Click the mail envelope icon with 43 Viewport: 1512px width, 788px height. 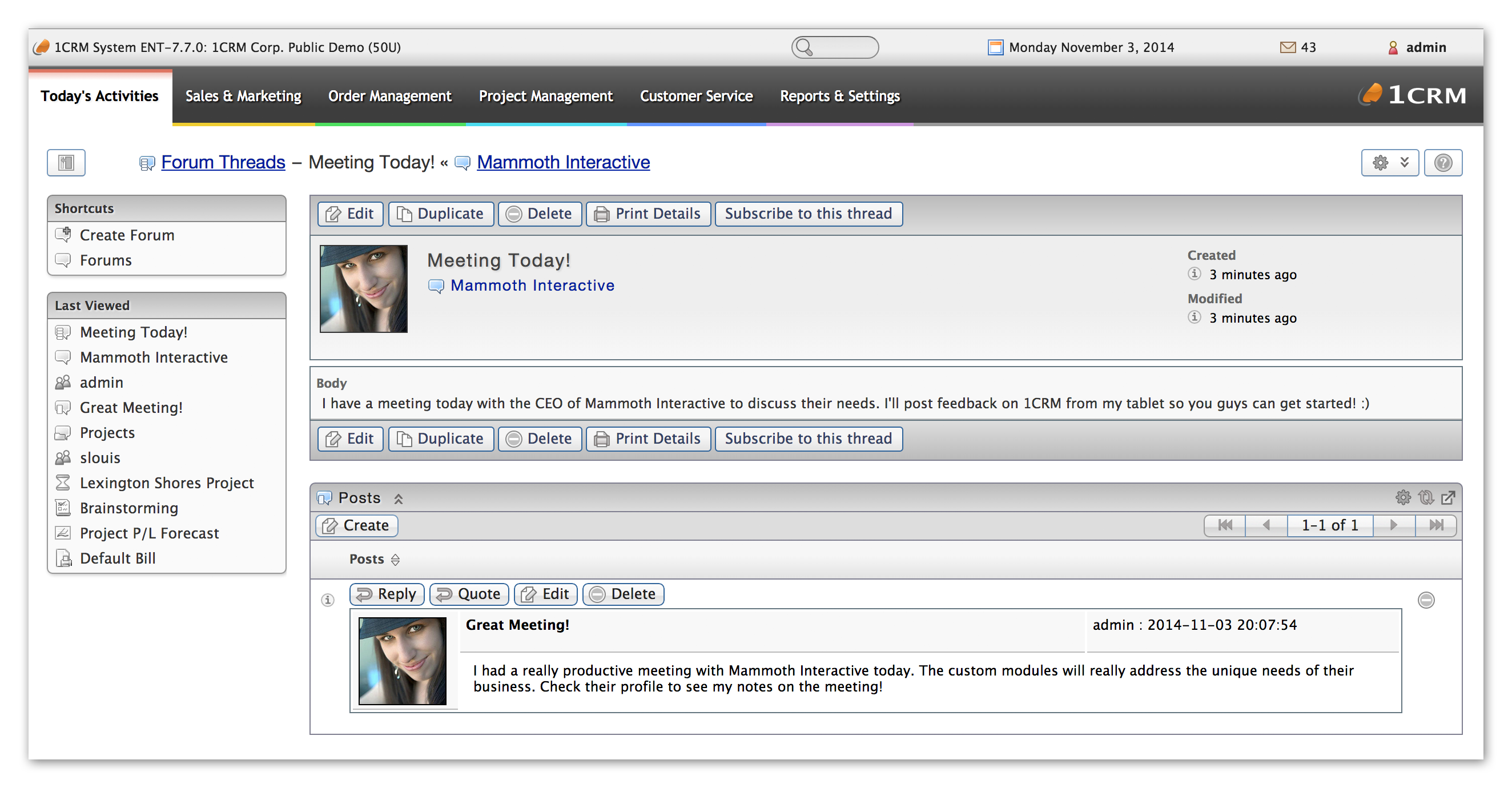click(x=1287, y=47)
